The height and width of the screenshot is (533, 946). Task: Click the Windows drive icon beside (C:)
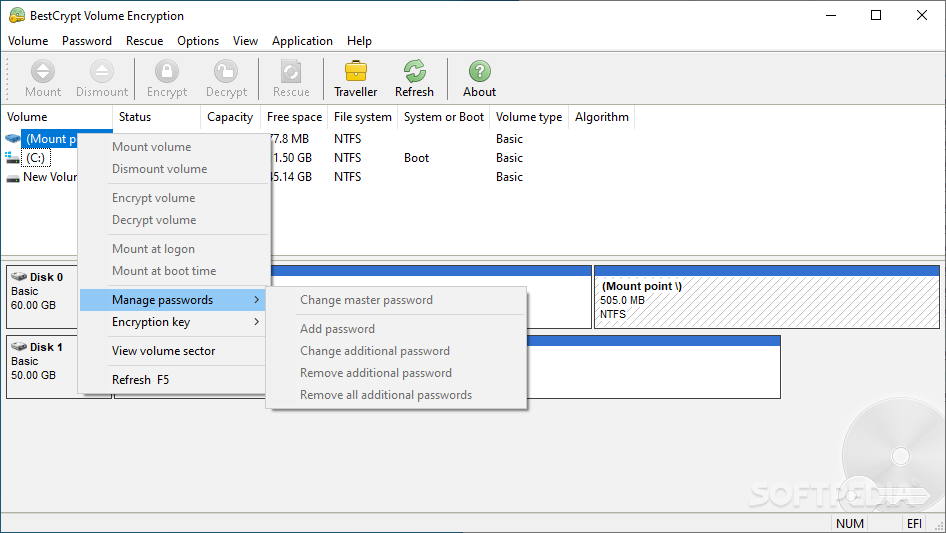13,158
